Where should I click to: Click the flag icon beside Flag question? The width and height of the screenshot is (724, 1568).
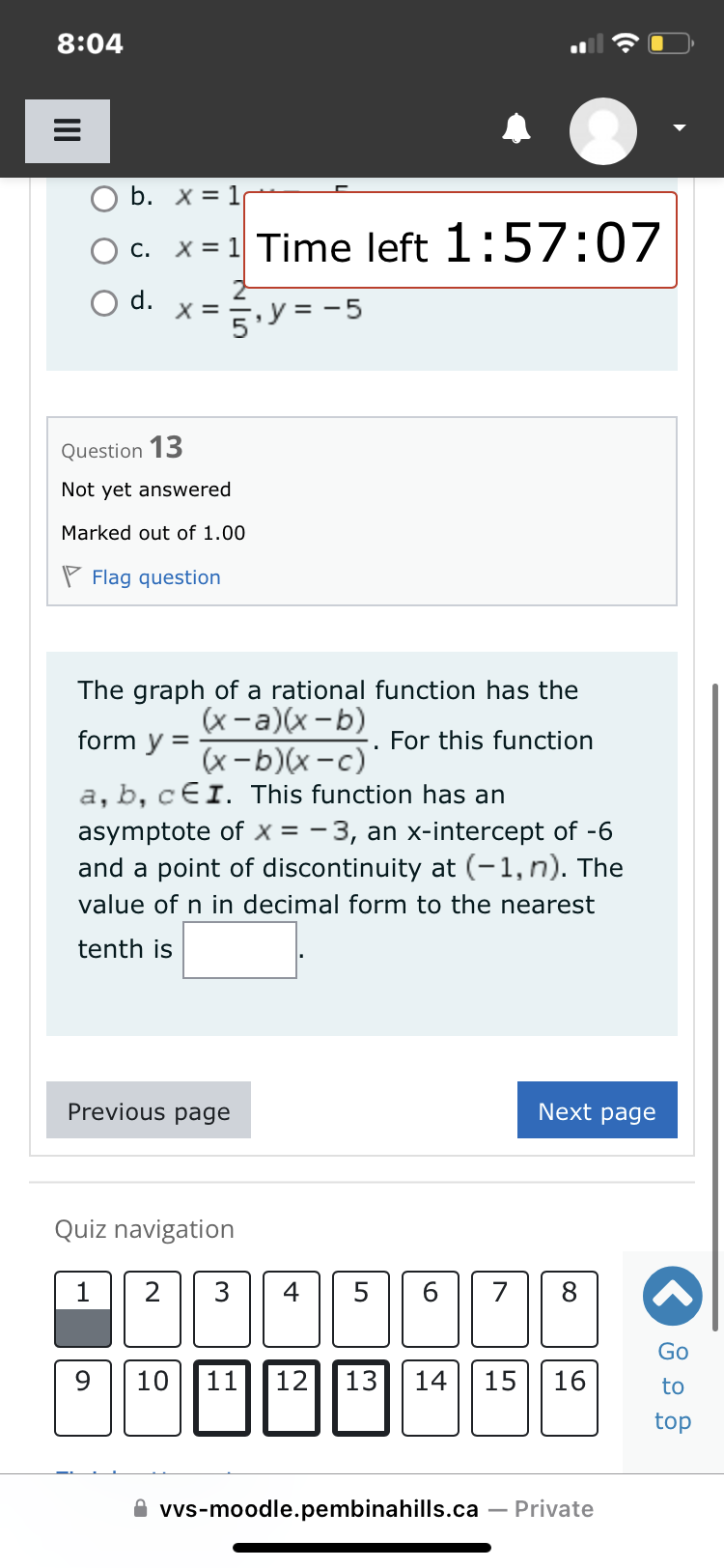[69, 575]
